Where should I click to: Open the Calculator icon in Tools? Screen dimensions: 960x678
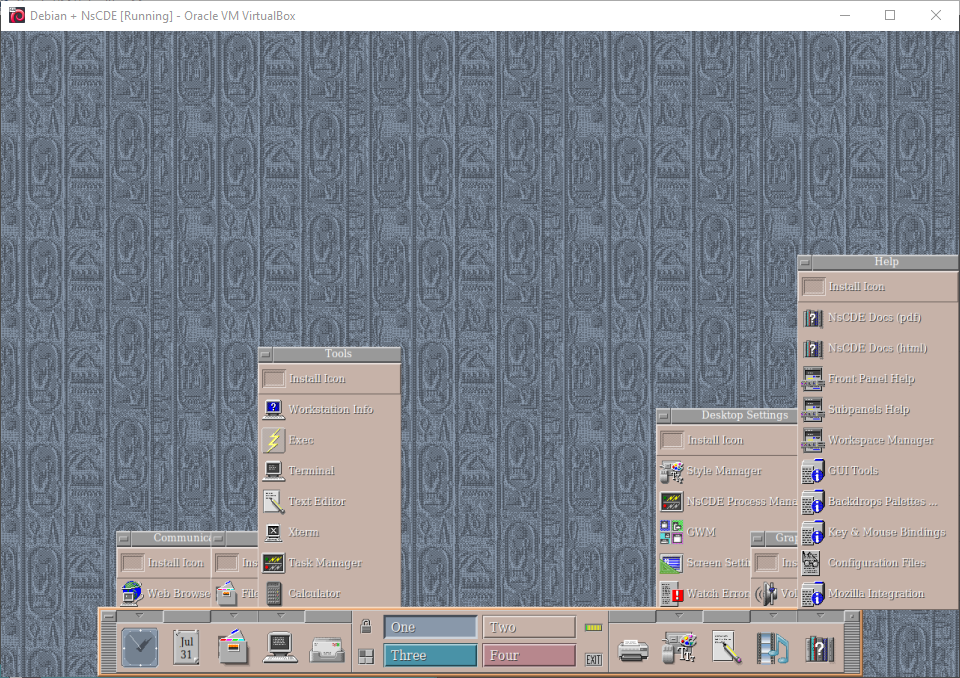pos(273,593)
